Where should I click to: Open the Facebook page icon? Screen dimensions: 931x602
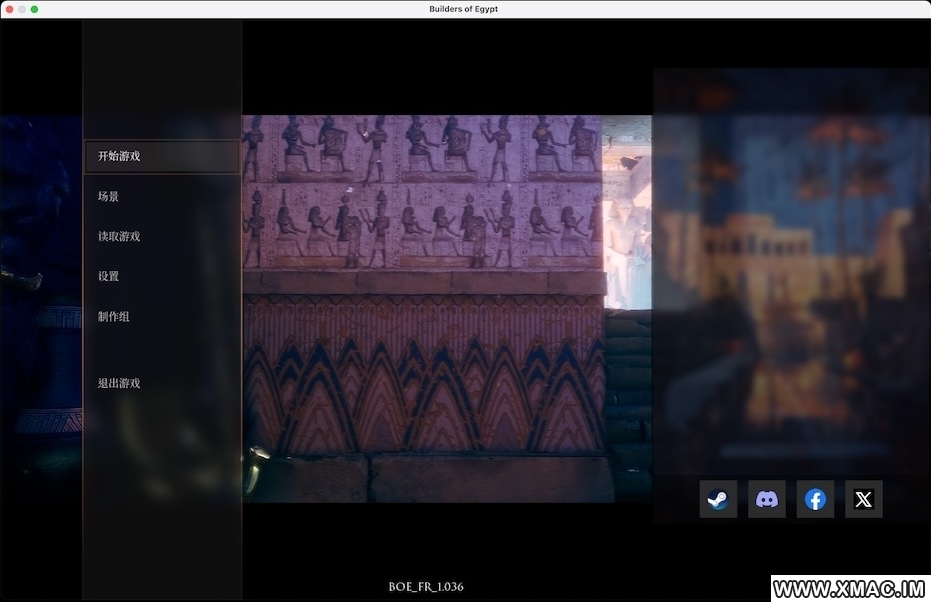(x=815, y=499)
